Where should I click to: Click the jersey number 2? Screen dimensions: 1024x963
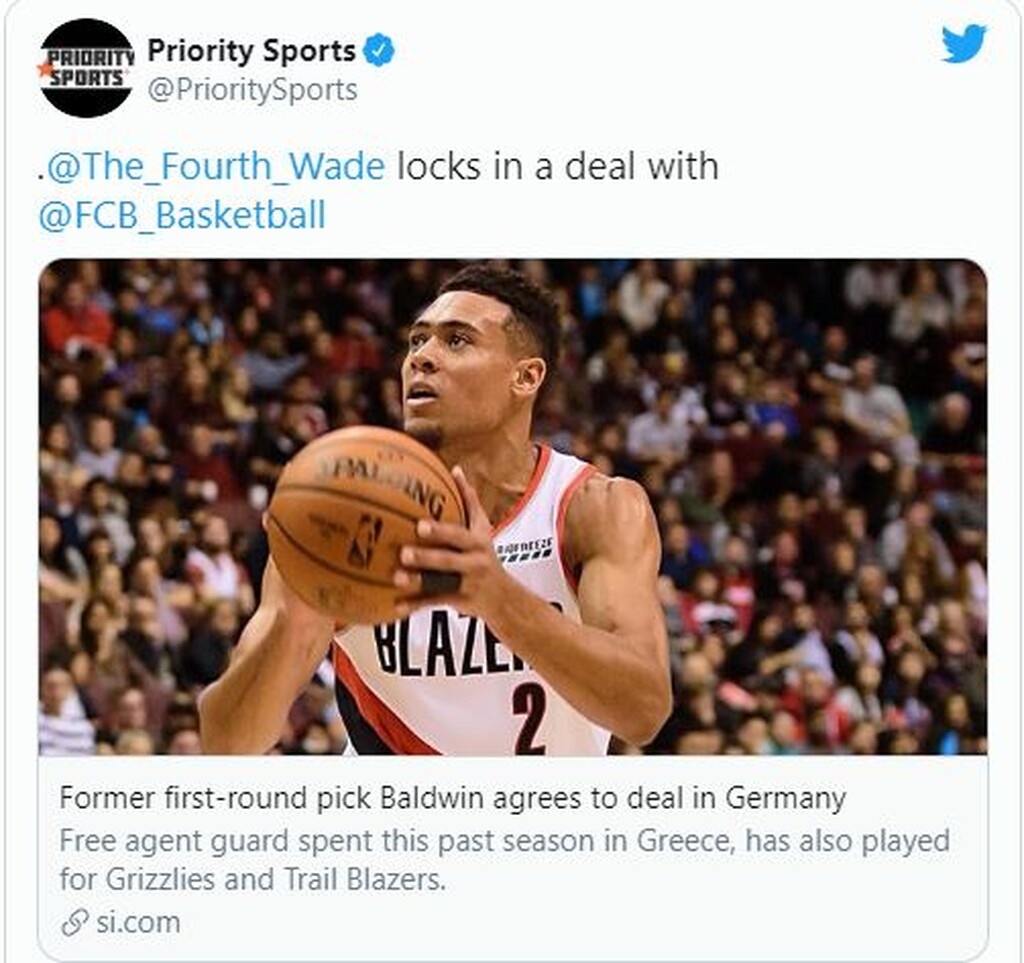click(x=529, y=718)
